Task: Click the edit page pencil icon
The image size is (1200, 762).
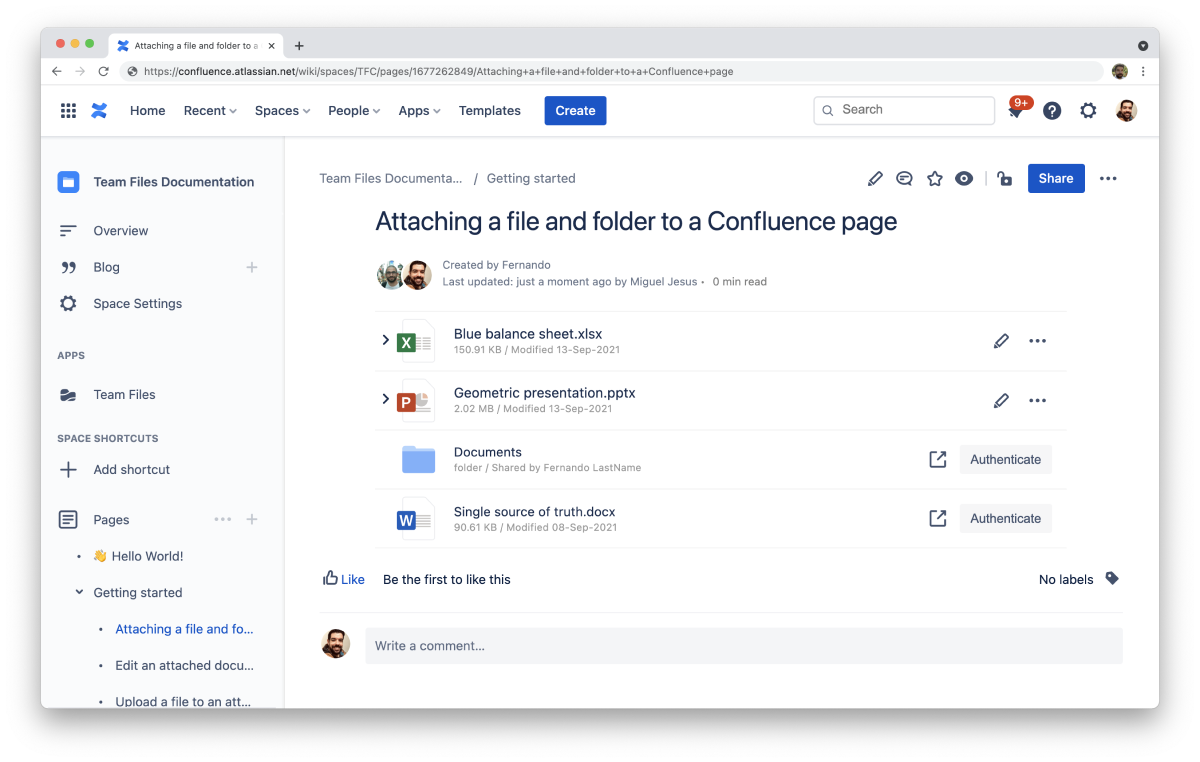Action: [x=875, y=179]
